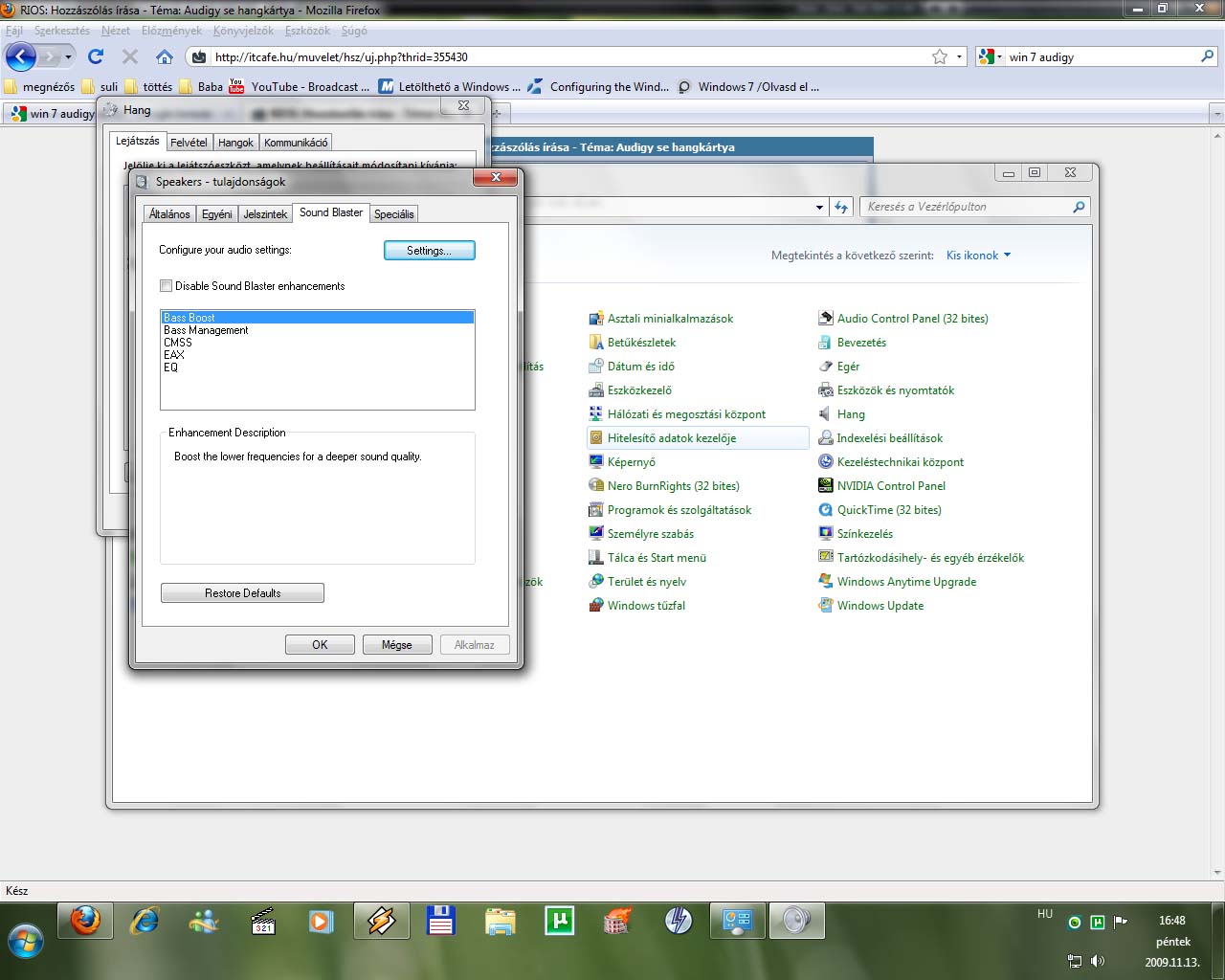Viewport: 1225px width, 980px height.
Task: Cancel with the Mégse button
Action: [x=397, y=645]
